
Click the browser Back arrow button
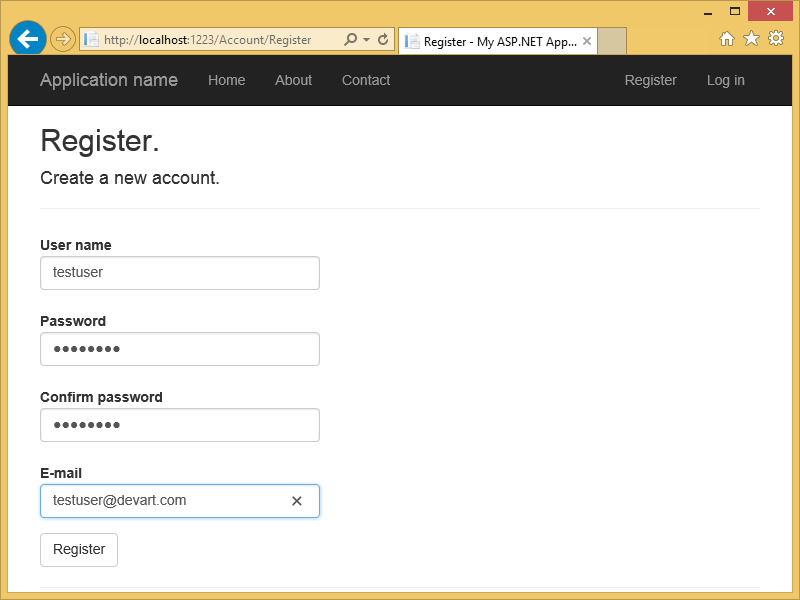point(27,39)
